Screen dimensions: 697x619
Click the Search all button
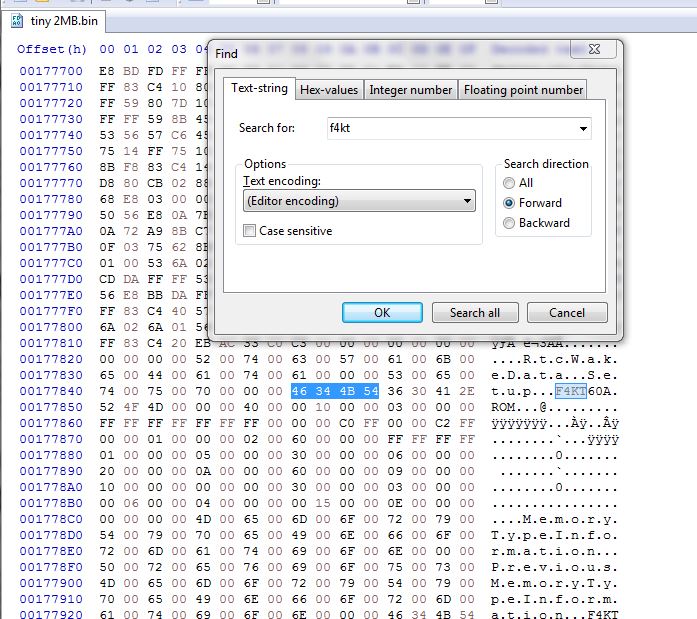(475, 313)
